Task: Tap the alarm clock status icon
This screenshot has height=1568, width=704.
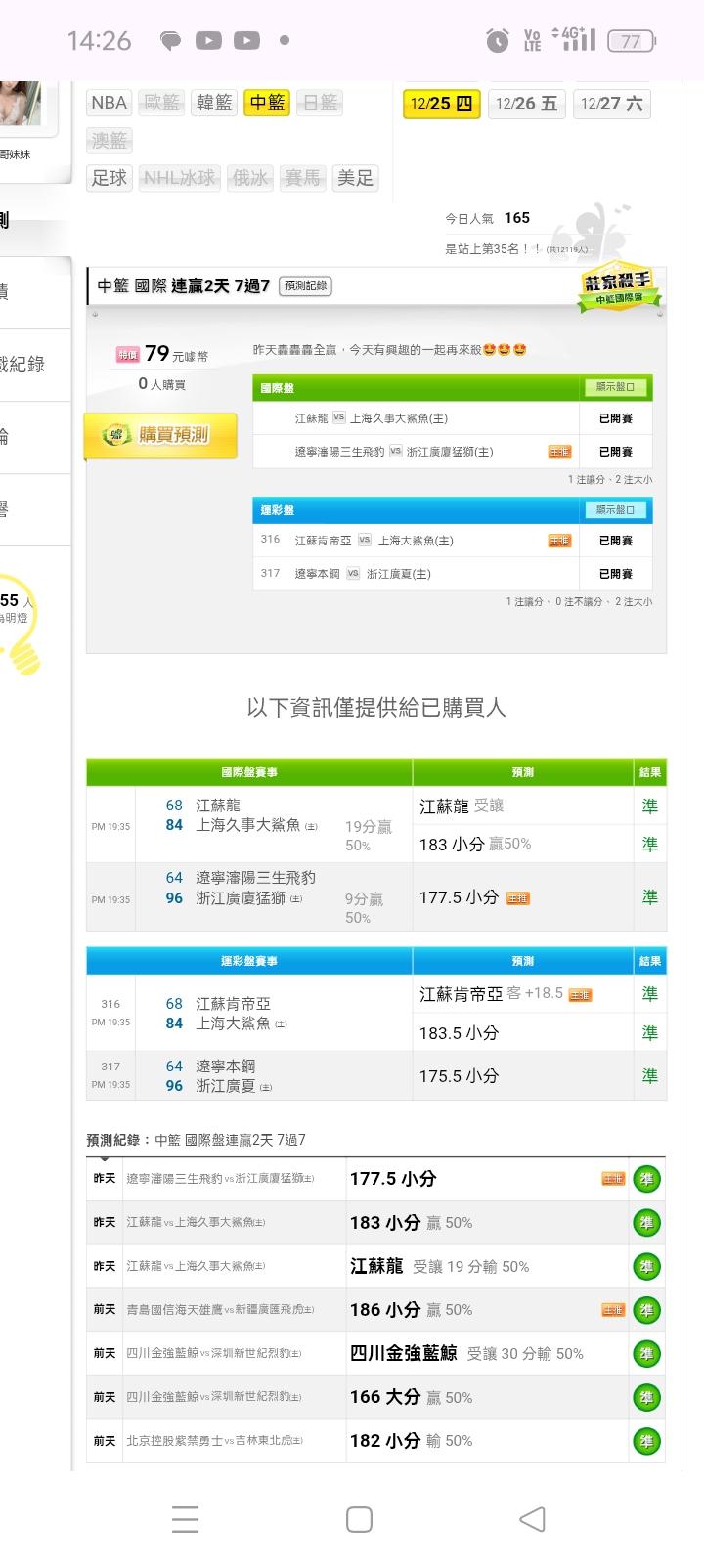Action: [498, 40]
